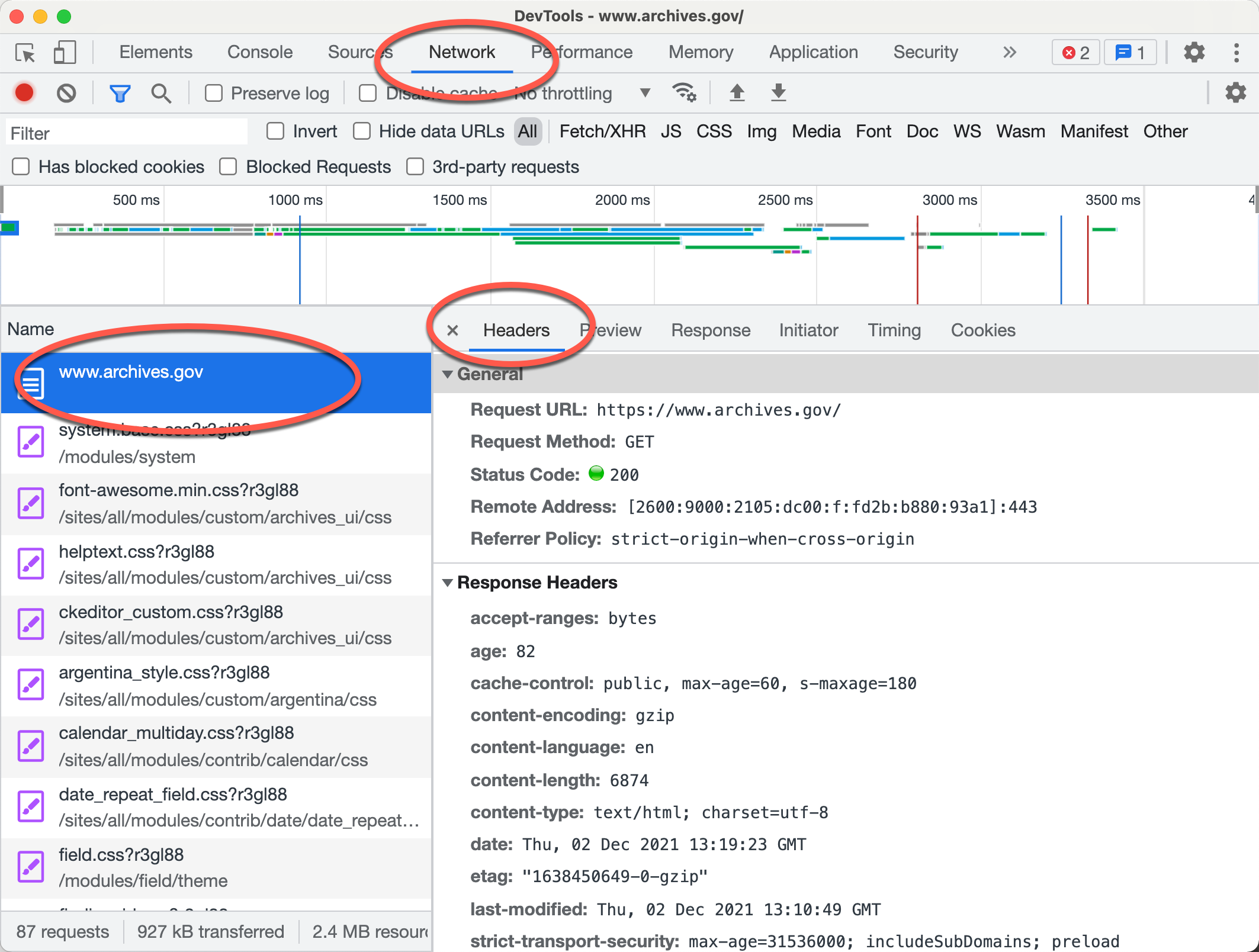
Task: Open the No throttling dropdown
Action: (644, 93)
